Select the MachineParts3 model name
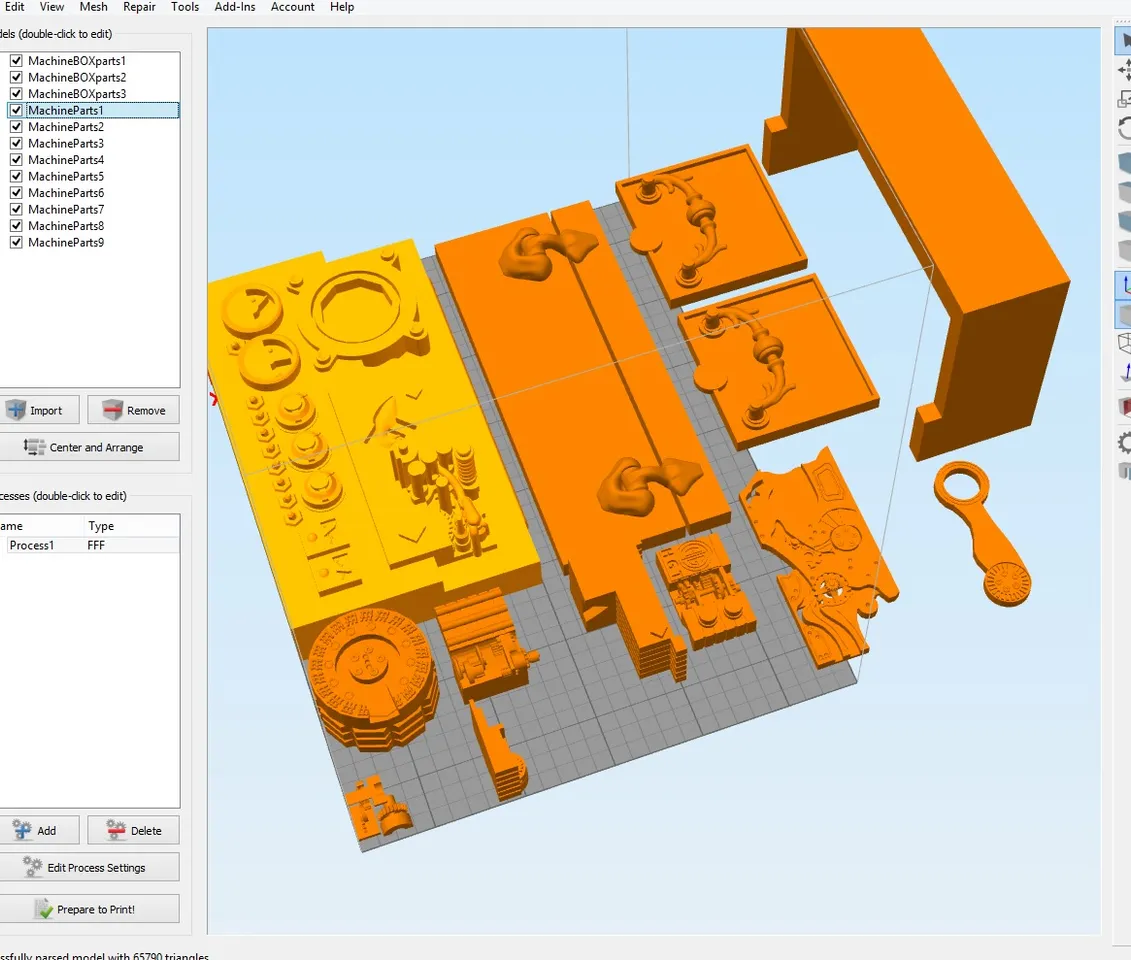Image resolution: width=1131 pixels, height=960 pixels. (x=66, y=144)
